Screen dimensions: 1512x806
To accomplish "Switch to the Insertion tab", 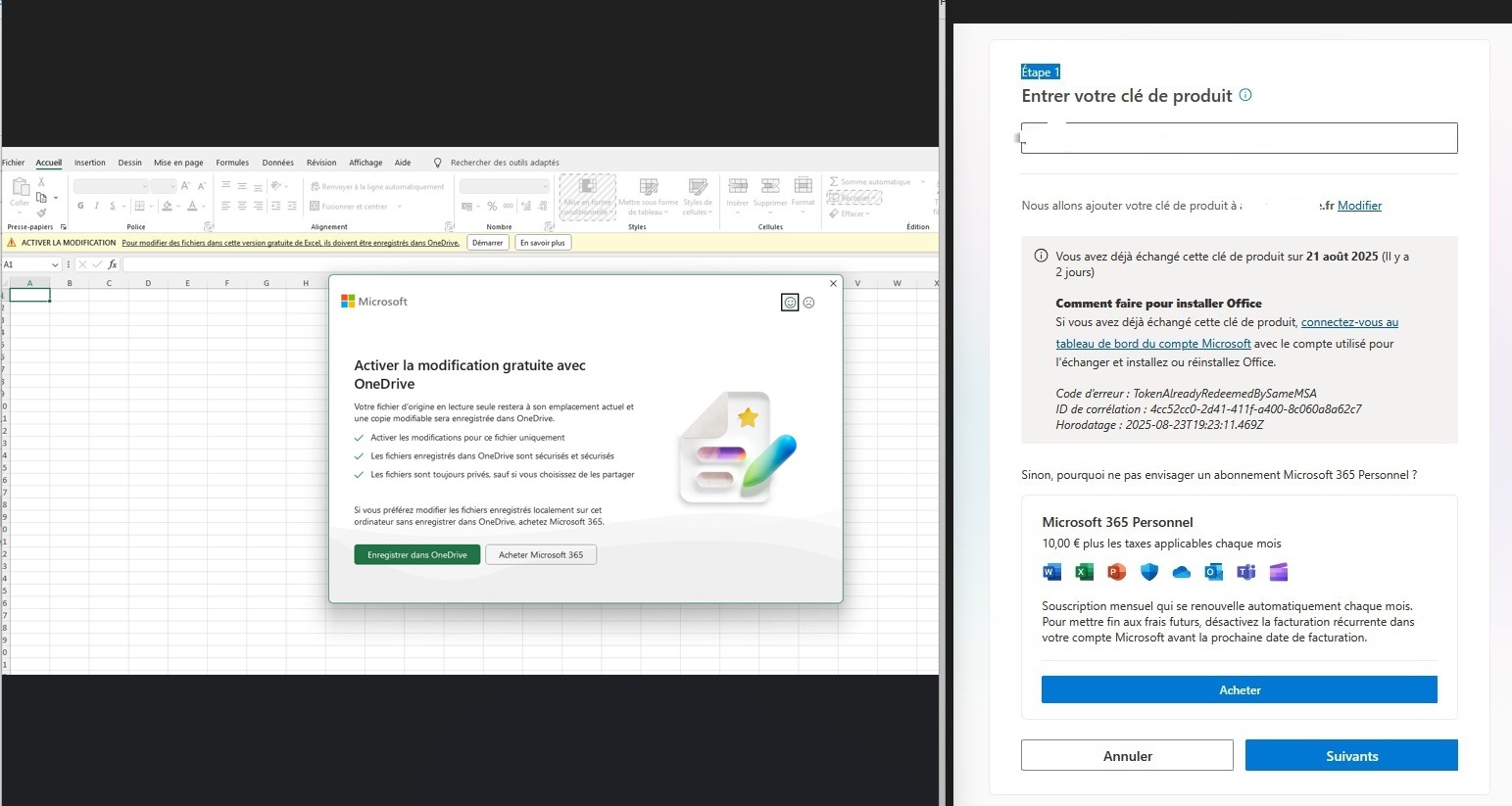I will (89, 163).
